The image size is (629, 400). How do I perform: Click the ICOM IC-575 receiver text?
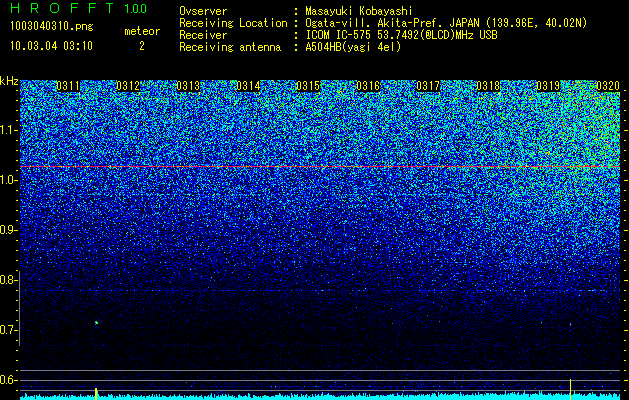click(x=402, y=35)
